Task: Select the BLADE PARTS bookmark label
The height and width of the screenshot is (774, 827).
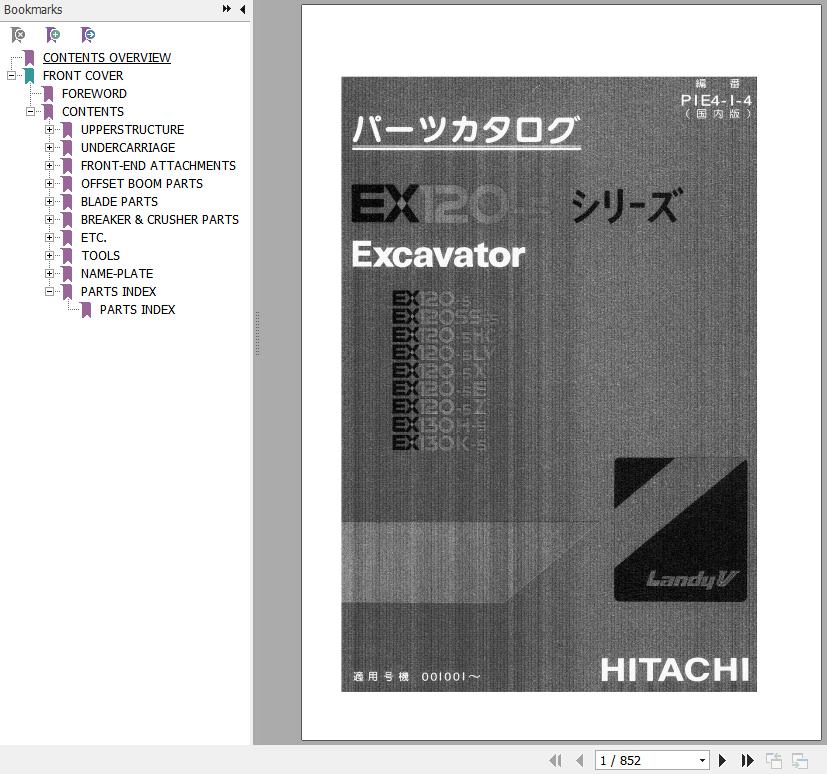Action: [x=119, y=201]
